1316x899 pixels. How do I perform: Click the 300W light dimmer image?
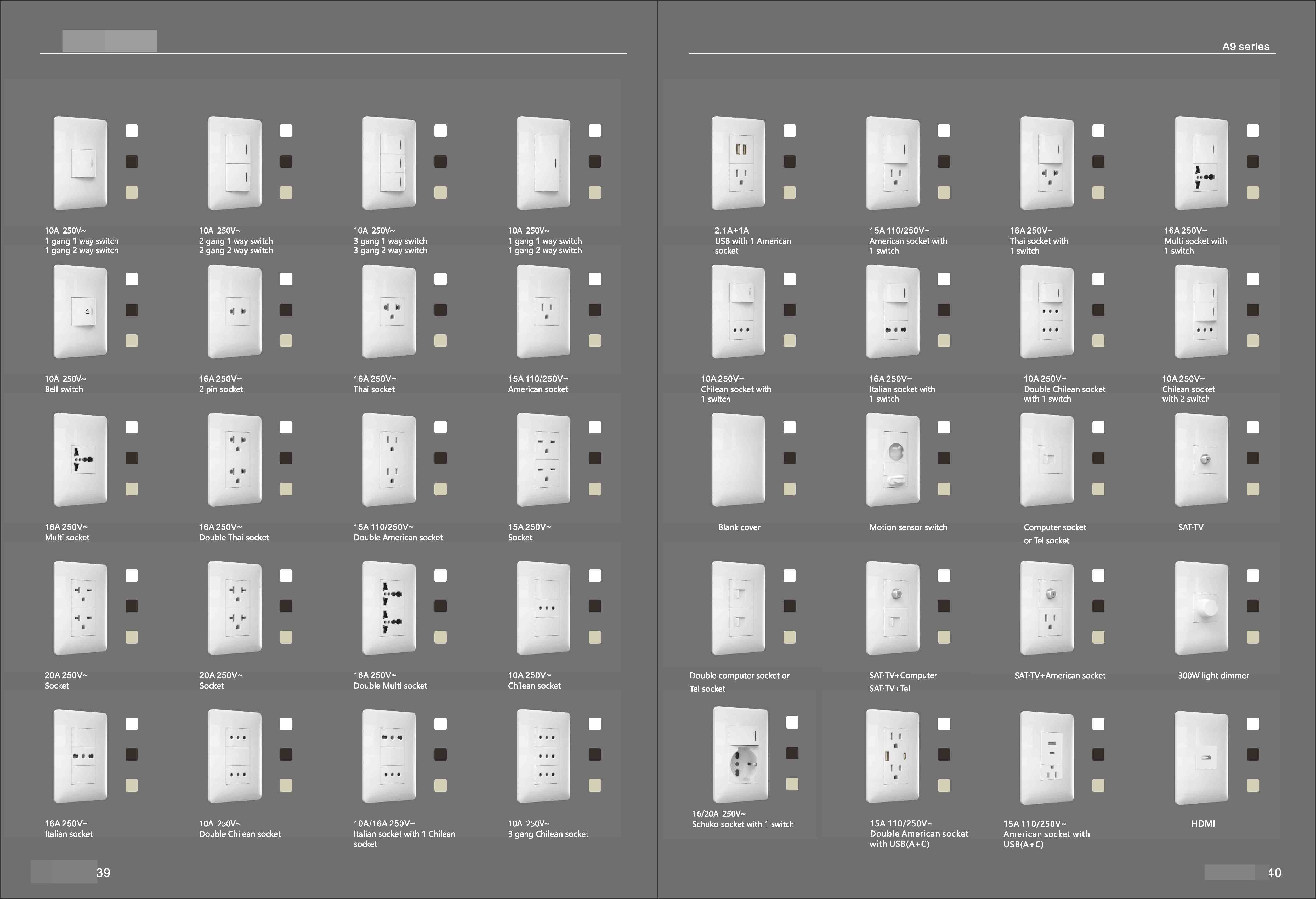pos(1202,608)
